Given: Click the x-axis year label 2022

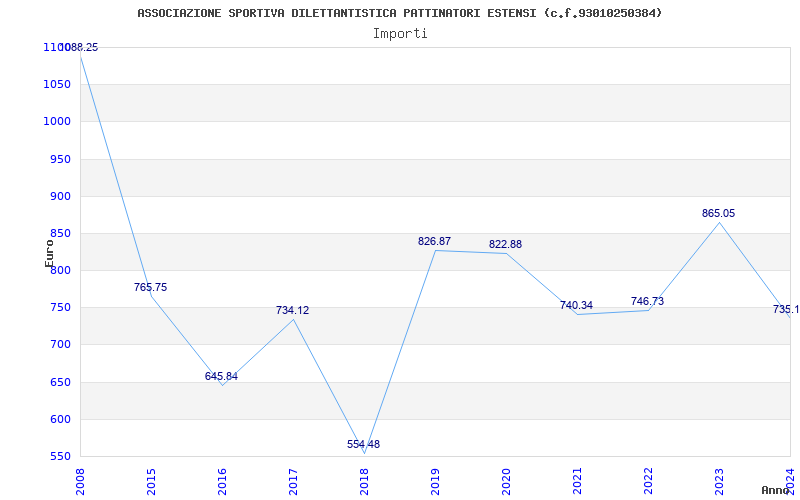Looking at the screenshot, I should click(648, 482).
